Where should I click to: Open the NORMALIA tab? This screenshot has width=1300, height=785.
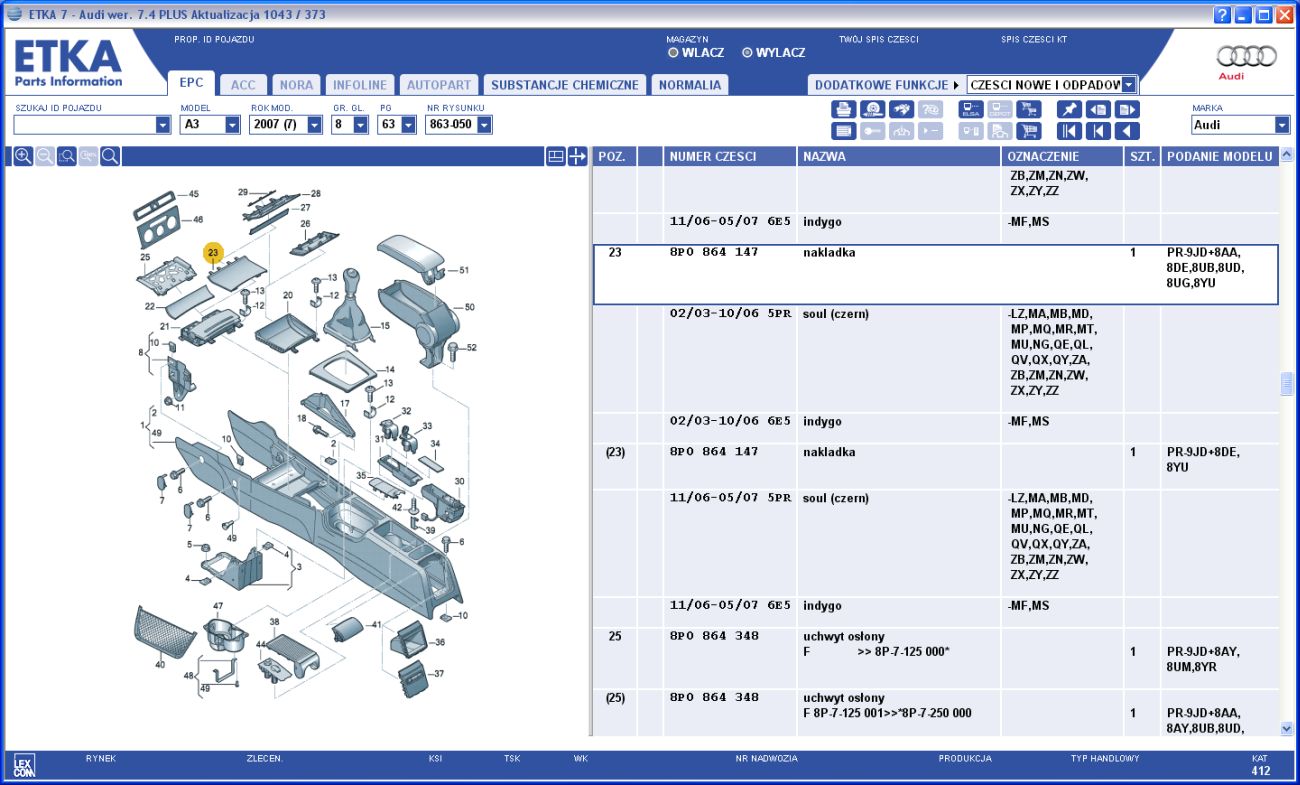point(689,85)
